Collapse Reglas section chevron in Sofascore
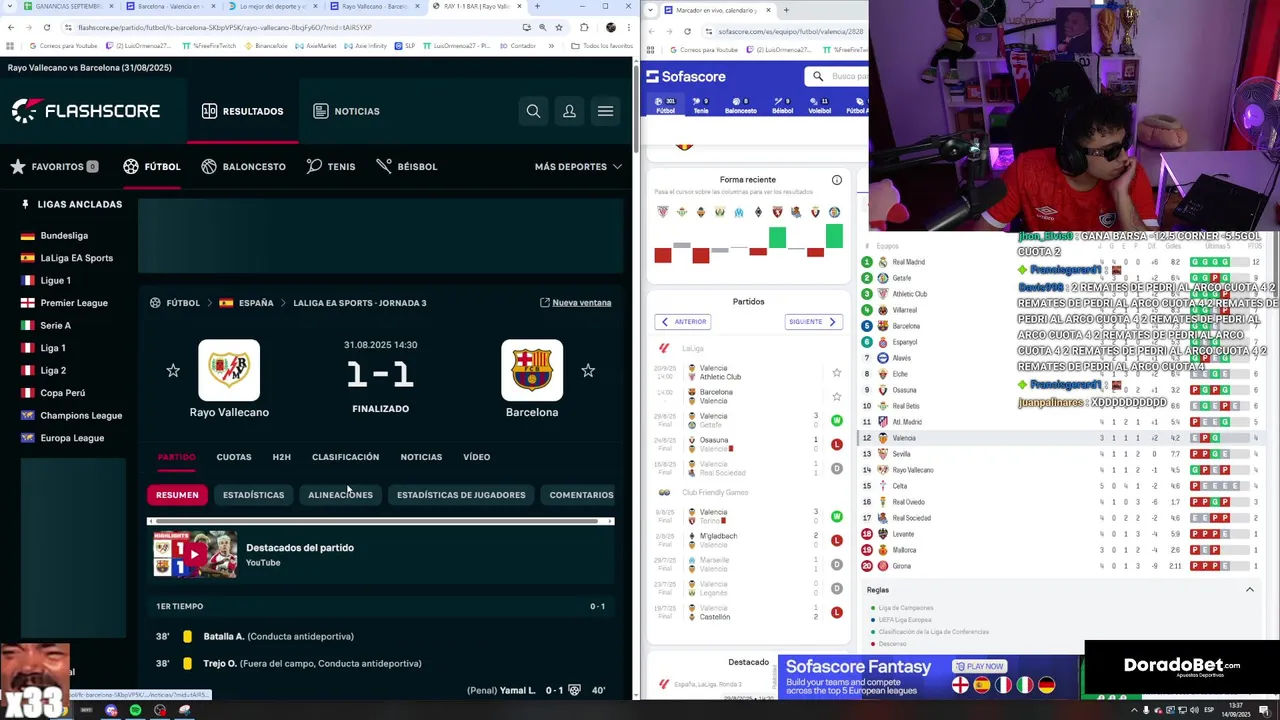The image size is (1280, 720). (x=1249, y=590)
